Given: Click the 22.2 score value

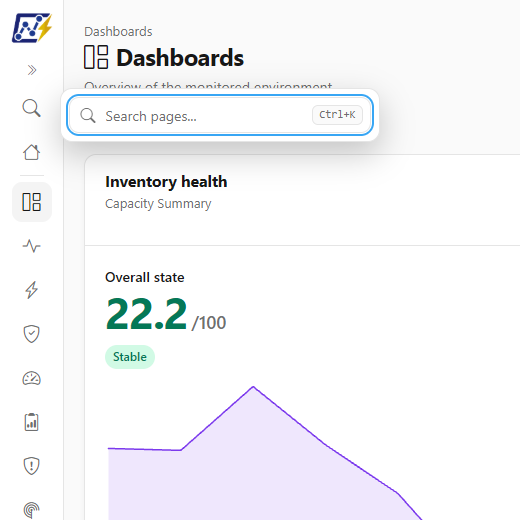Looking at the screenshot, I should pos(146,314).
